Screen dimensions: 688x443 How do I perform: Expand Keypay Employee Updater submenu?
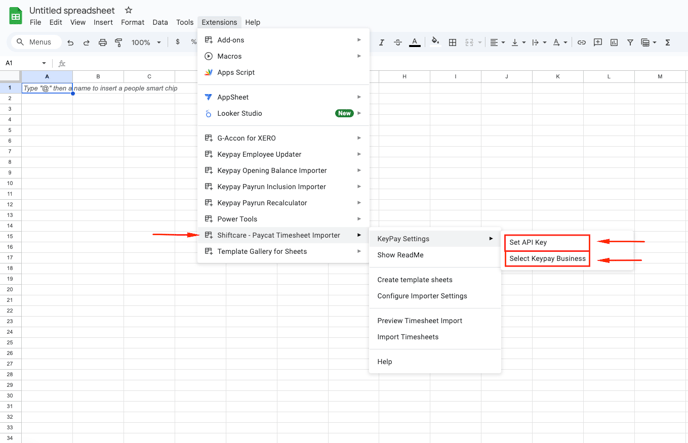coord(283,154)
